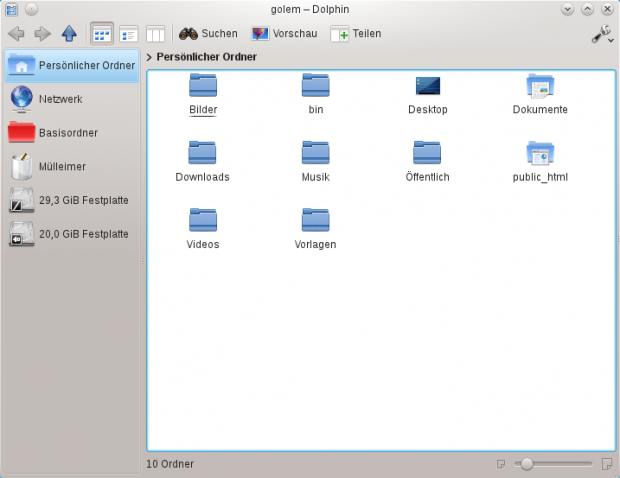Screen dimensions: 620x478
Task: Open the Suchen search tool
Action: point(208,33)
